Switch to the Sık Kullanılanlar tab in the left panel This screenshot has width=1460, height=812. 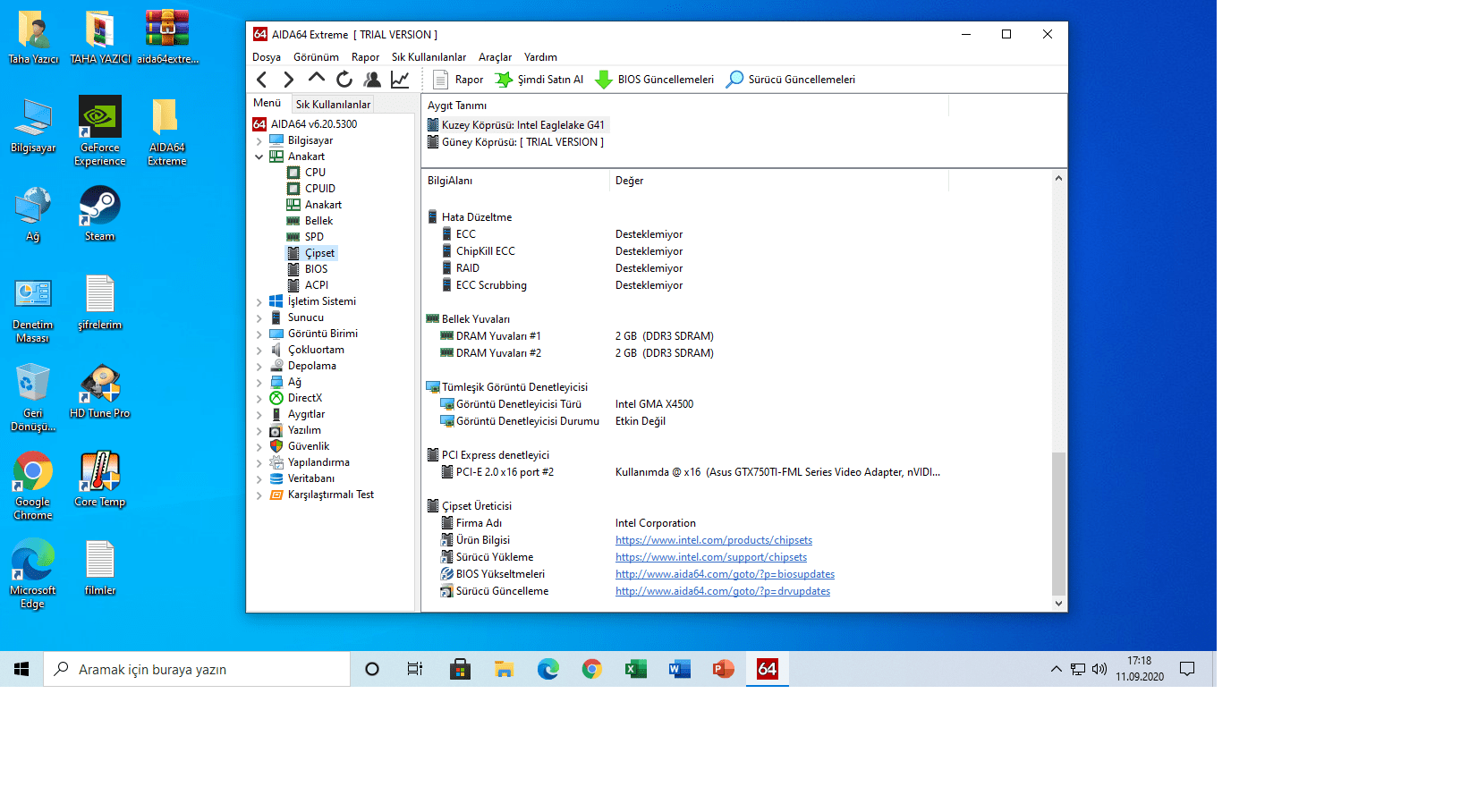[333, 105]
